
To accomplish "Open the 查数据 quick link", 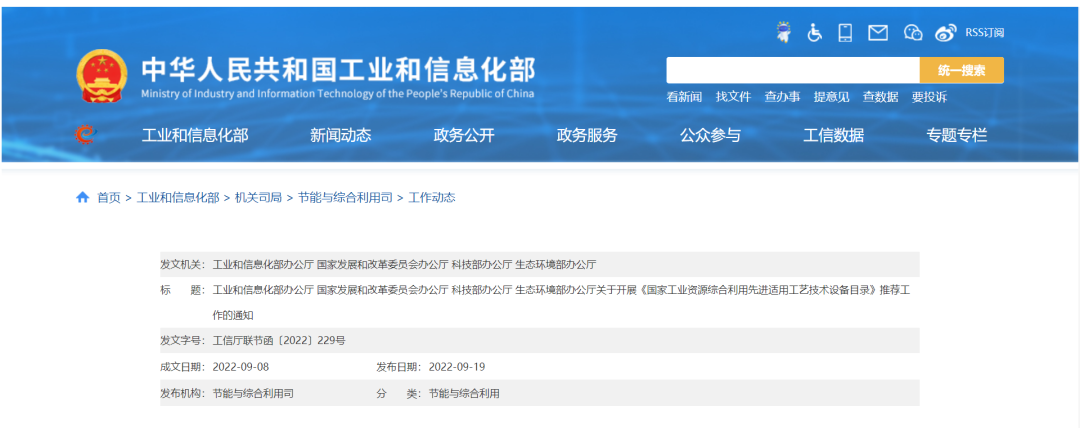I will [x=881, y=97].
